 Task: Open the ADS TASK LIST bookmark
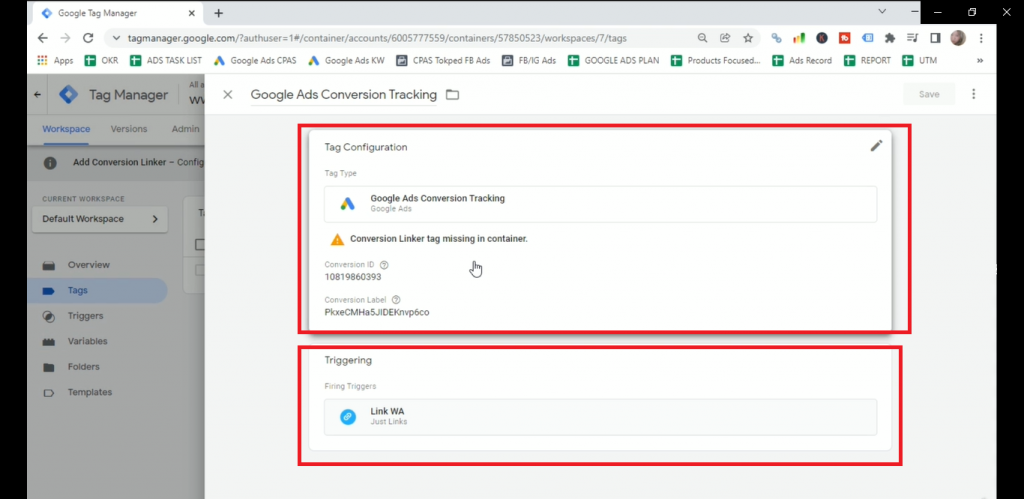[166, 61]
